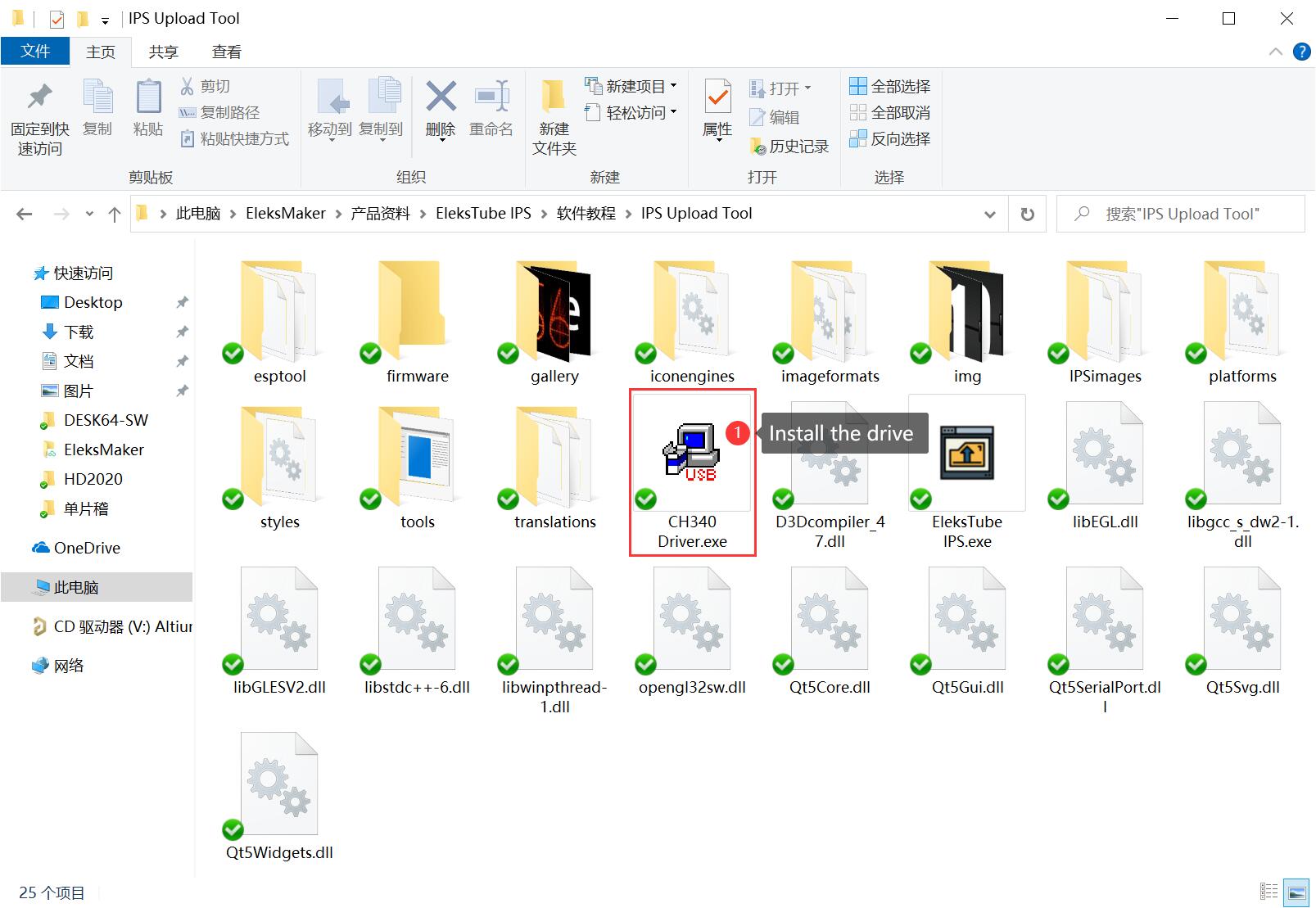Open the View (查看) ribbon tab
The image size is (1316, 908).
(x=227, y=52)
